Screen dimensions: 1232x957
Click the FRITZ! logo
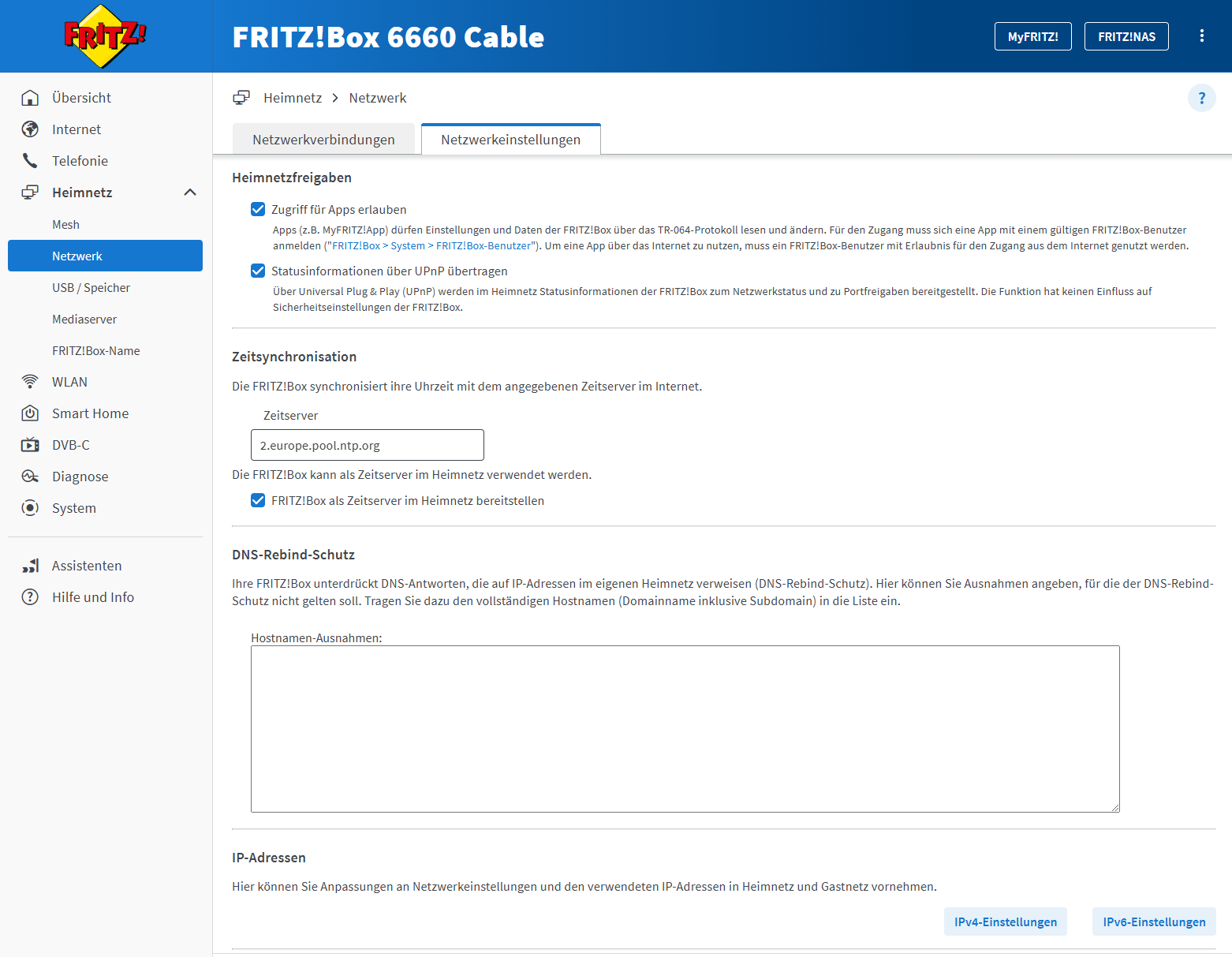pyautogui.click(x=105, y=36)
